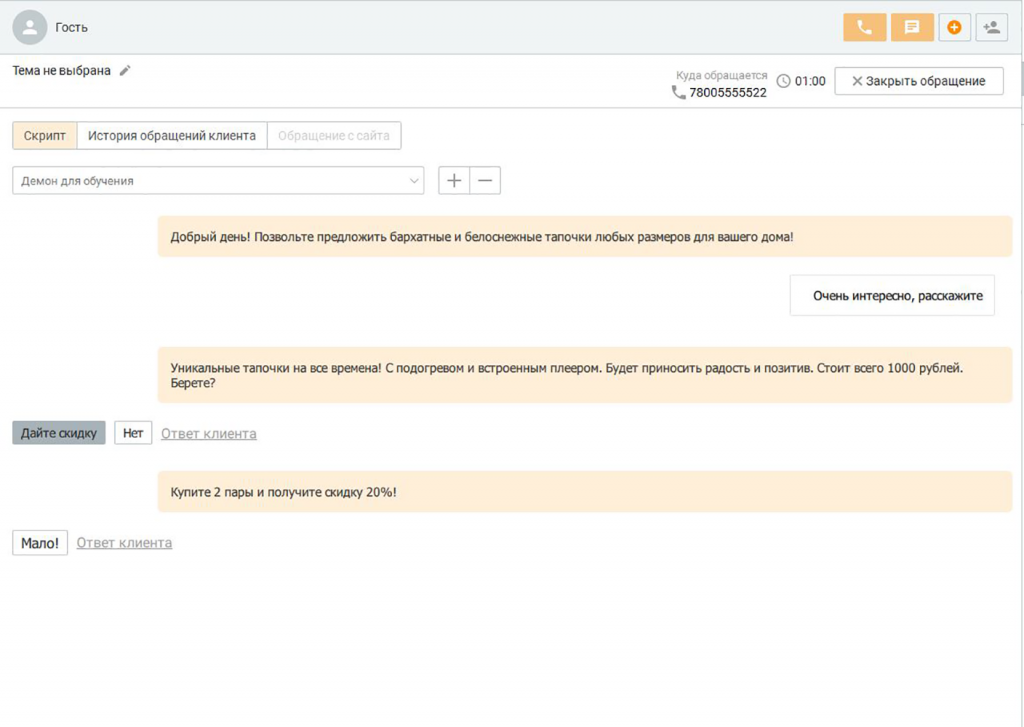Choose the 'Дайте скидку' answer button
Image resolution: width=1024 pixels, height=727 pixels.
(59, 433)
